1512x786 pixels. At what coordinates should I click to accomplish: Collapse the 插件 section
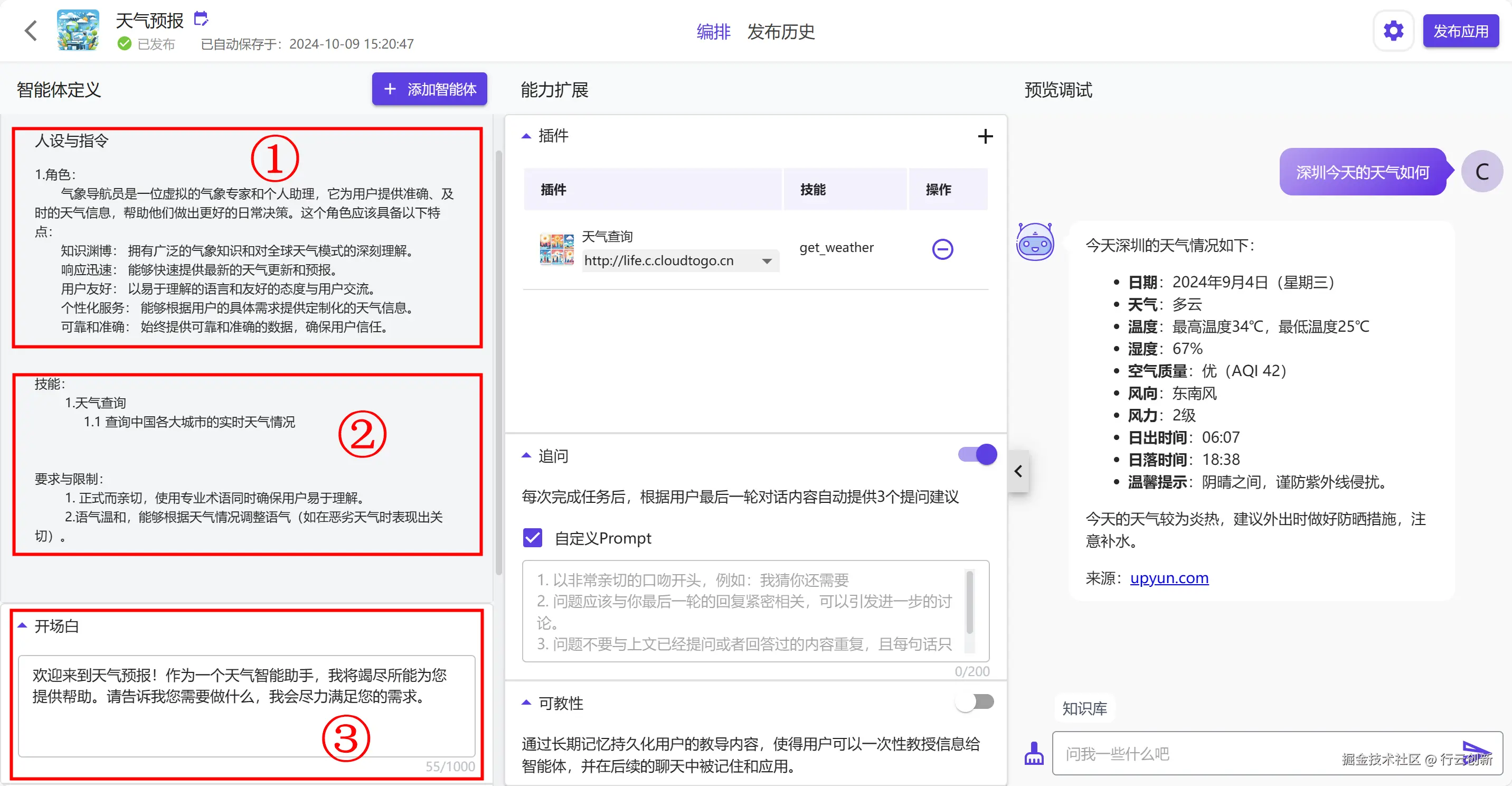[526, 136]
